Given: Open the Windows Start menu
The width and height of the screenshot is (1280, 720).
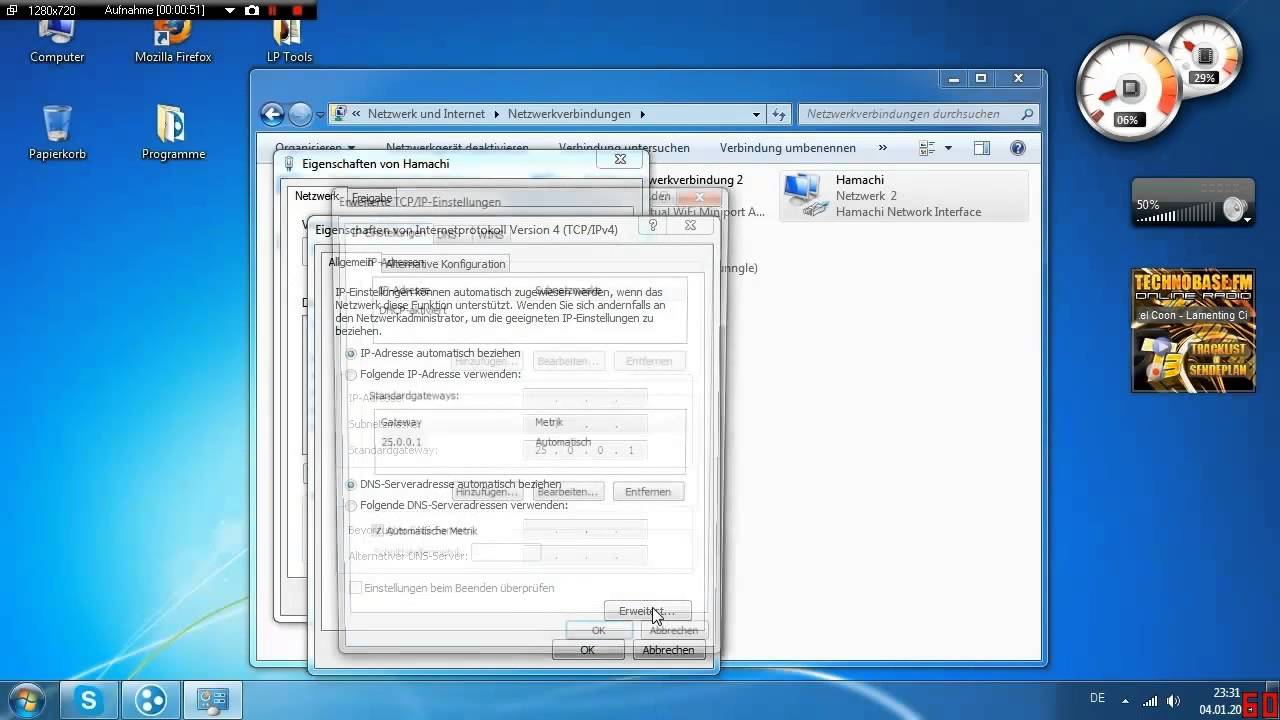Looking at the screenshot, I should [26, 698].
